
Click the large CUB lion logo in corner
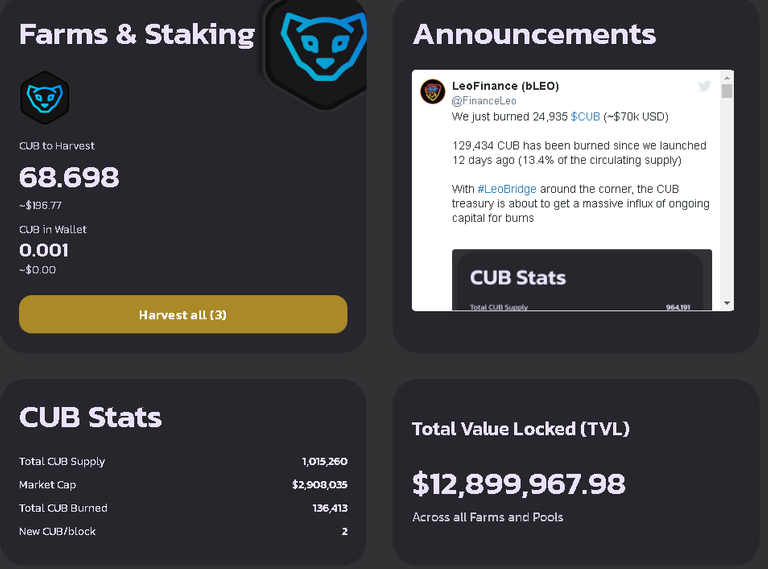[x=316, y=52]
